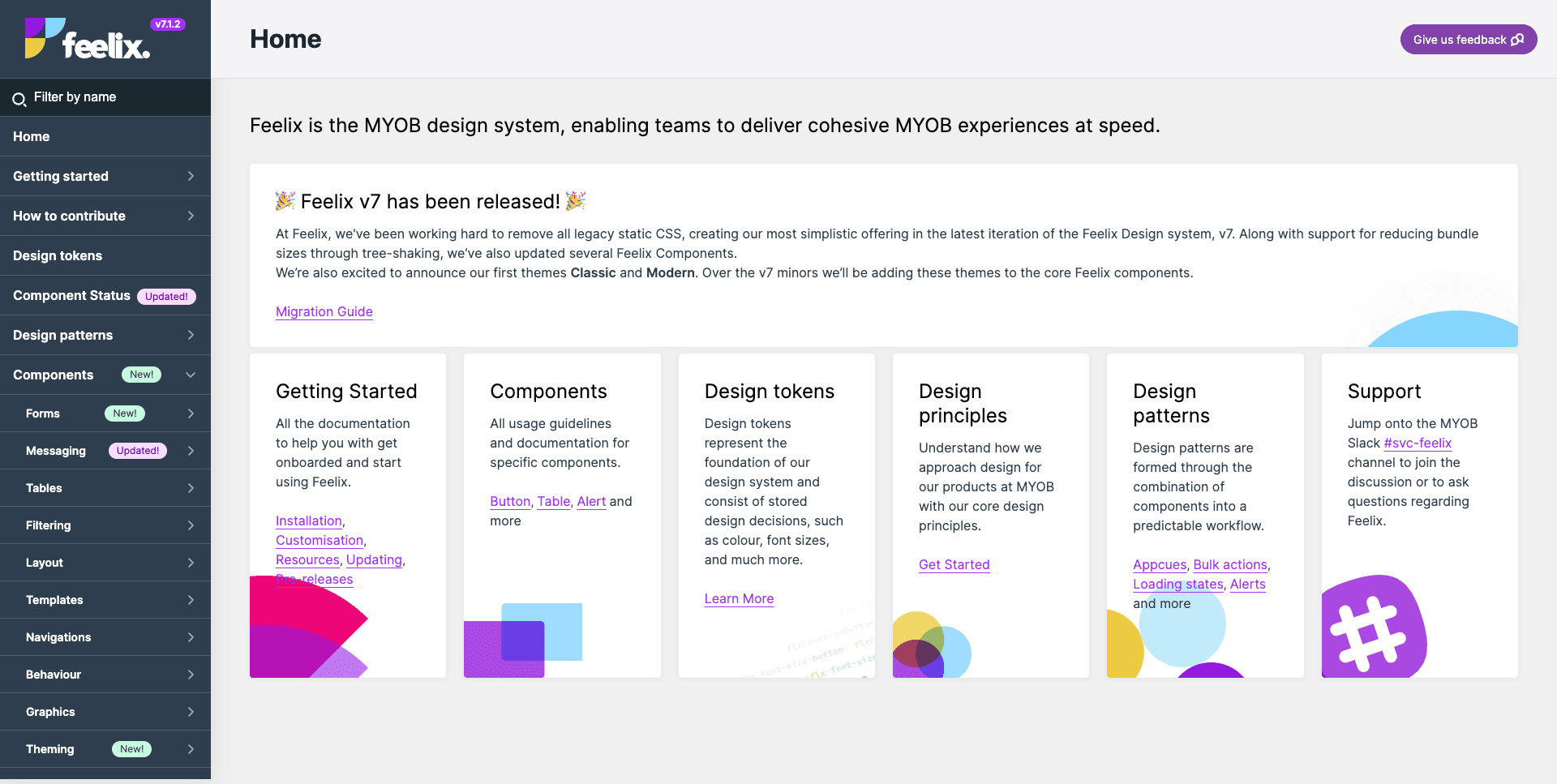Click the New! badge beside Components

coord(141,375)
